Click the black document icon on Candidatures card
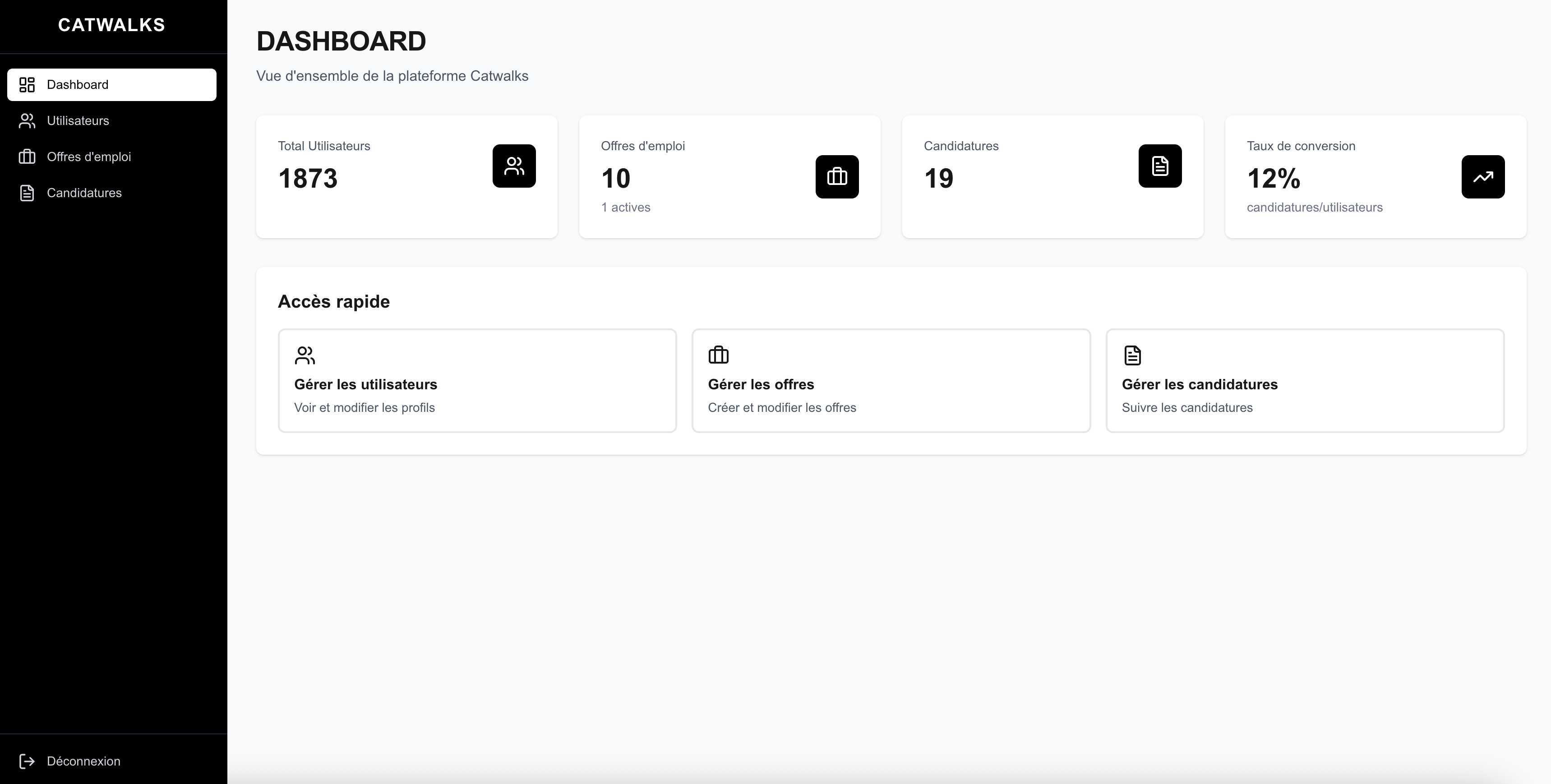The image size is (1551, 784). (1159, 166)
